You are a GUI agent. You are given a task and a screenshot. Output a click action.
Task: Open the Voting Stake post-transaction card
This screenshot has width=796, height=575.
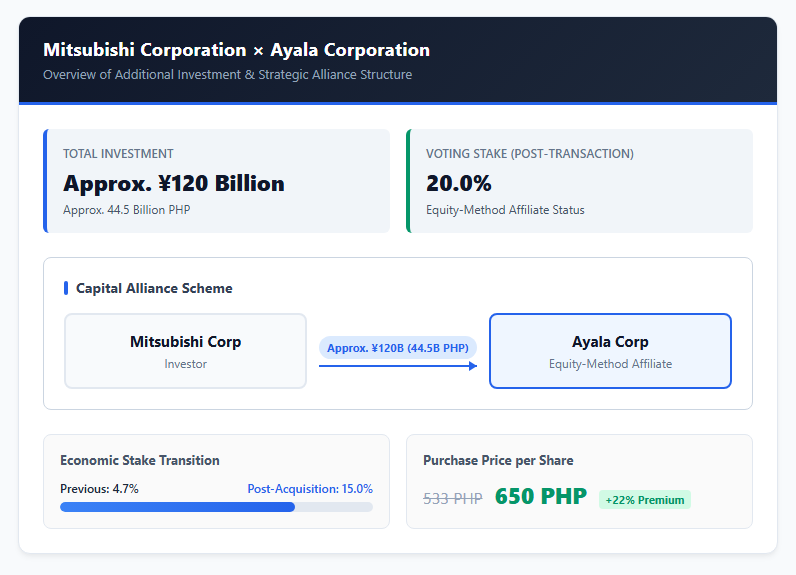pyautogui.click(x=579, y=181)
